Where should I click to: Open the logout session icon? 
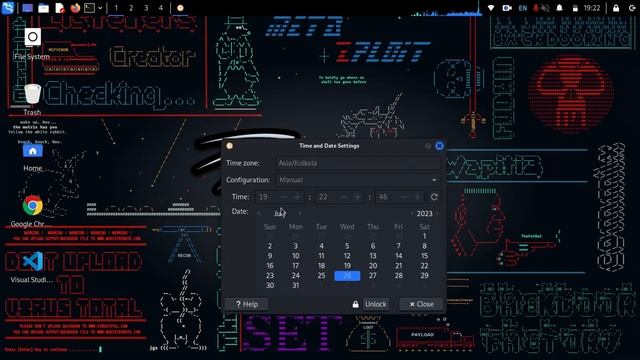coord(632,8)
